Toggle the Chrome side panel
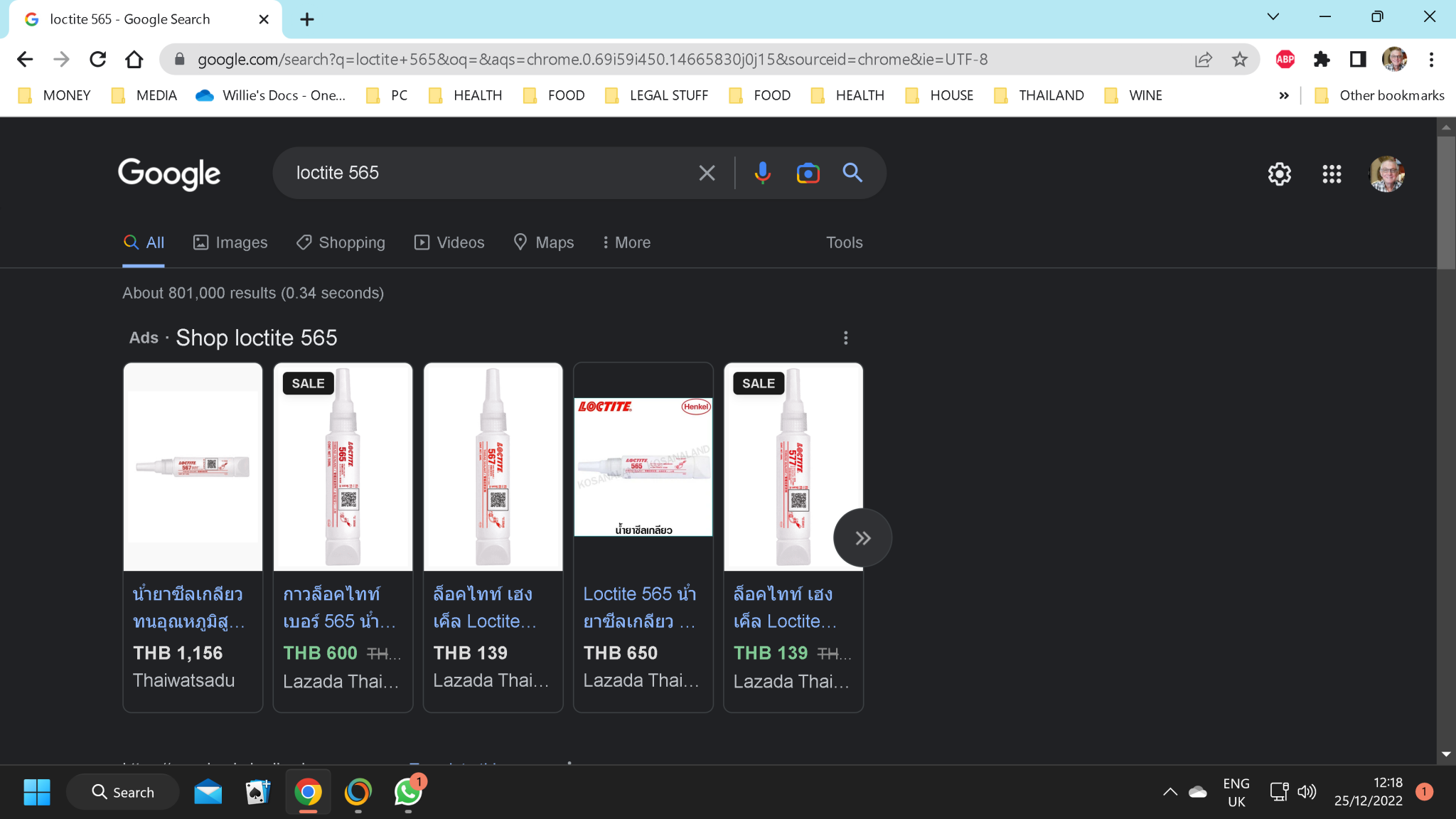Image resolution: width=1456 pixels, height=819 pixels. pos(1358,60)
